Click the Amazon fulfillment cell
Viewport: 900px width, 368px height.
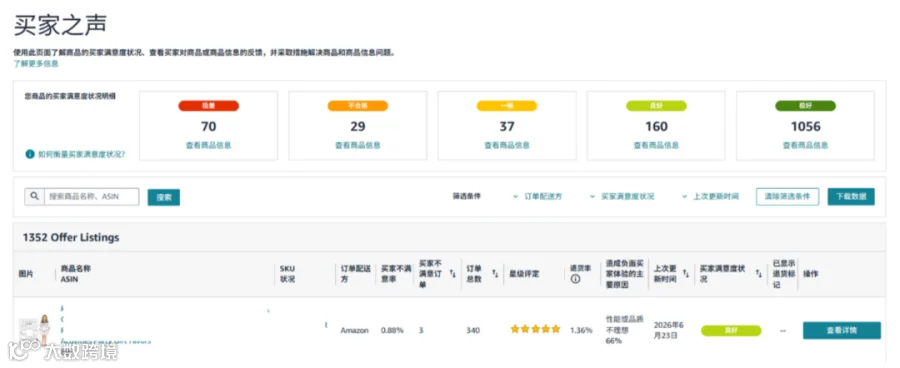354,330
